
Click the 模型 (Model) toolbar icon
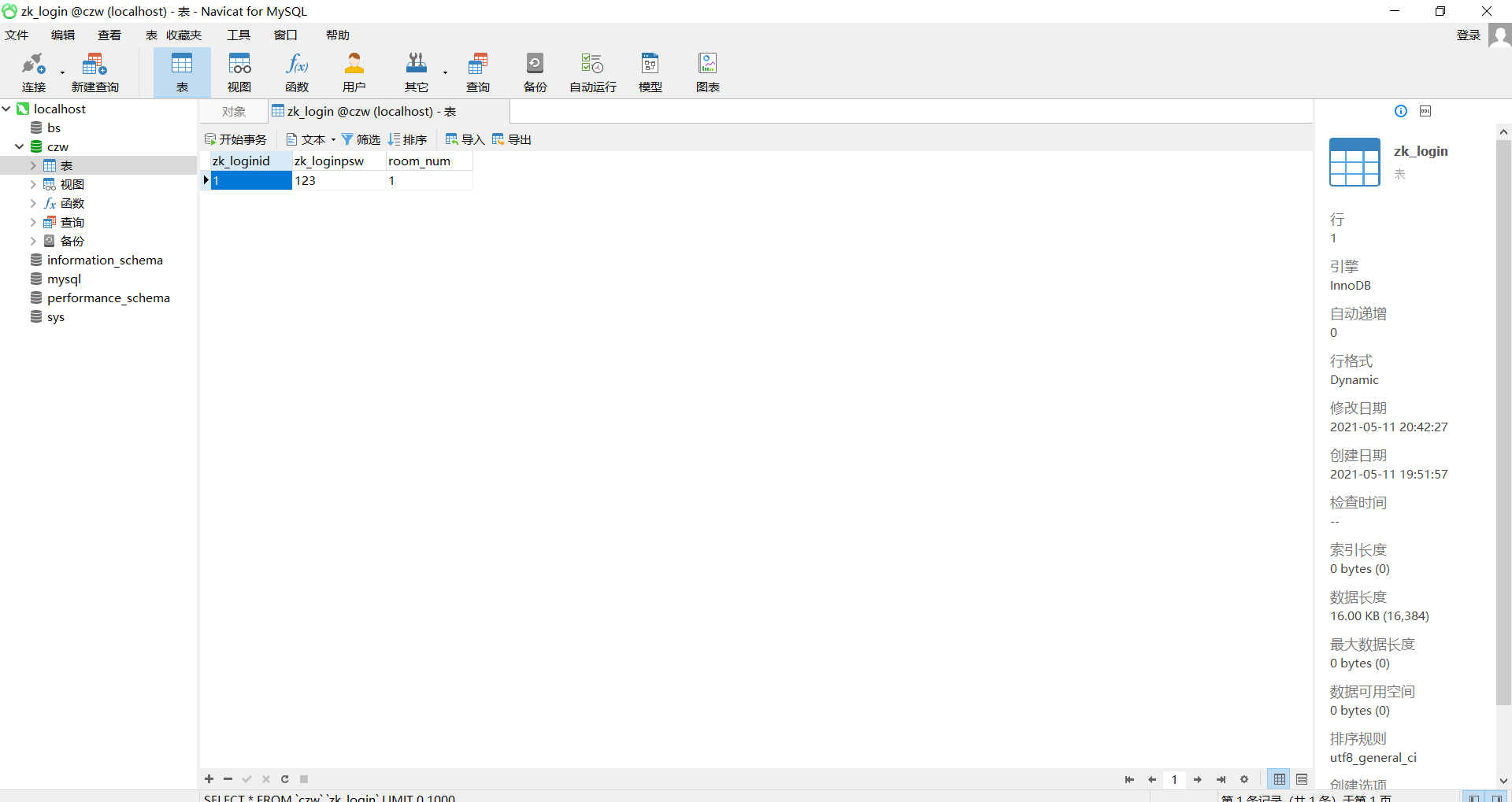650,72
